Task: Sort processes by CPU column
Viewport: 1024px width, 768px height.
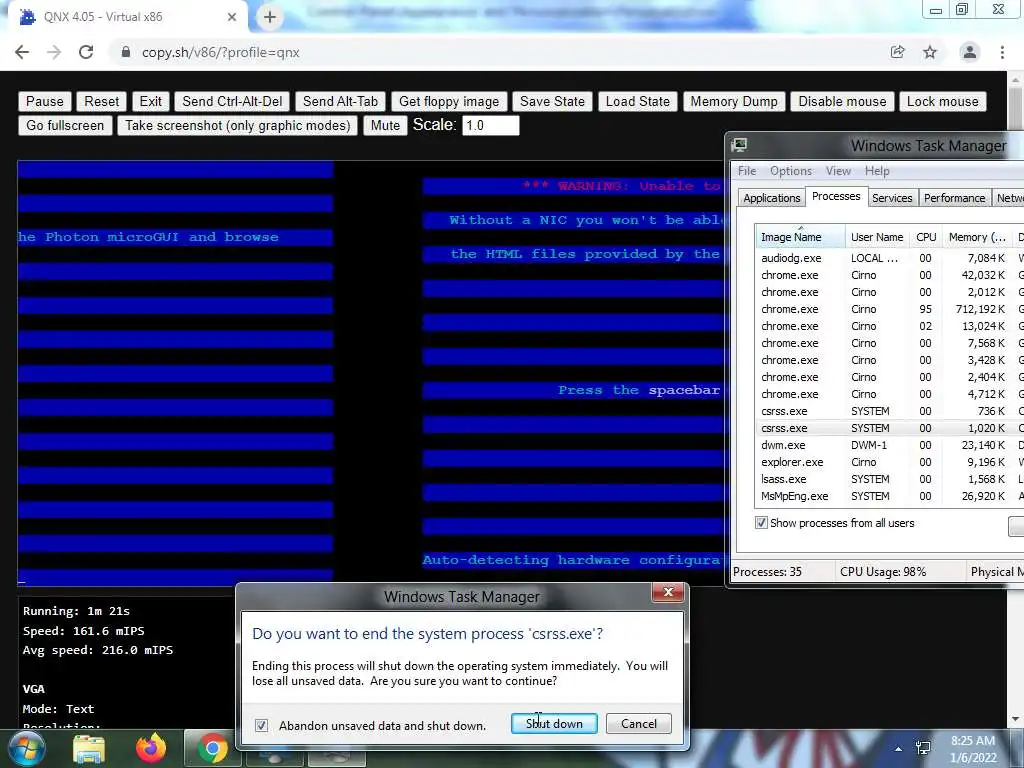Action: click(x=926, y=237)
